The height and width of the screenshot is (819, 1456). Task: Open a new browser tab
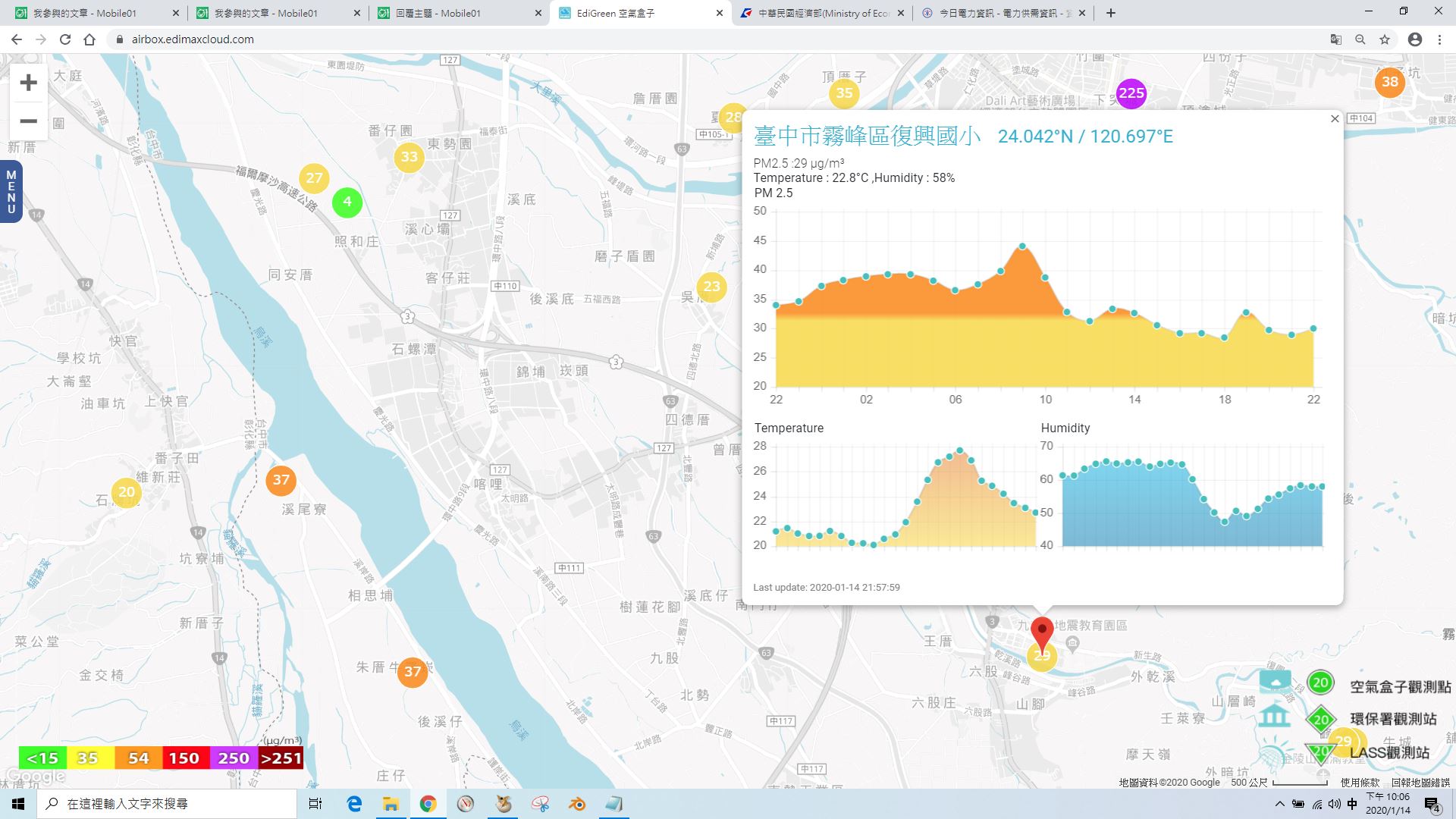coord(1110,13)
